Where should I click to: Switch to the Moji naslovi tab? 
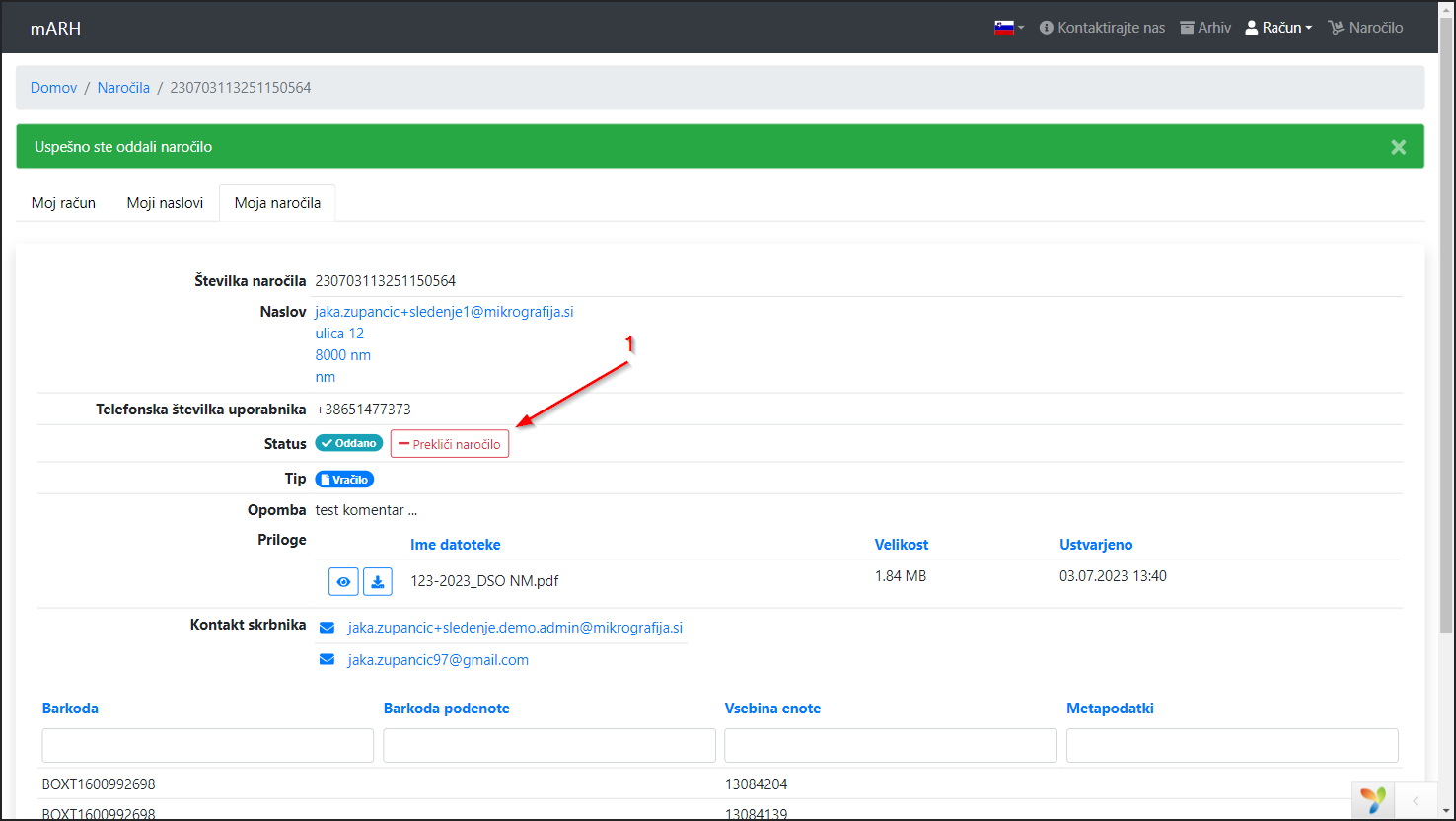point(165,203)
